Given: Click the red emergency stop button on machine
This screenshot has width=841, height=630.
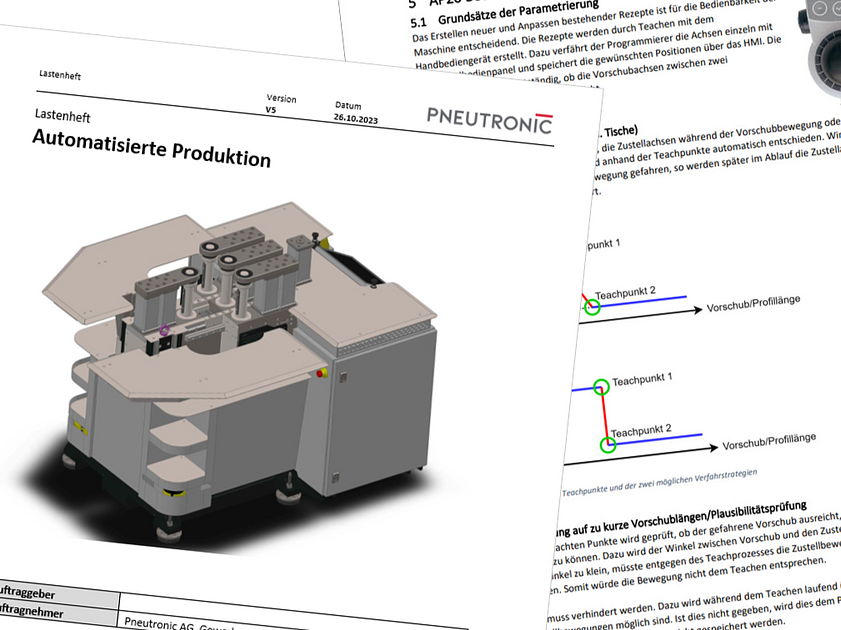Looking at the screenshot, I should [x=321, y=373].
